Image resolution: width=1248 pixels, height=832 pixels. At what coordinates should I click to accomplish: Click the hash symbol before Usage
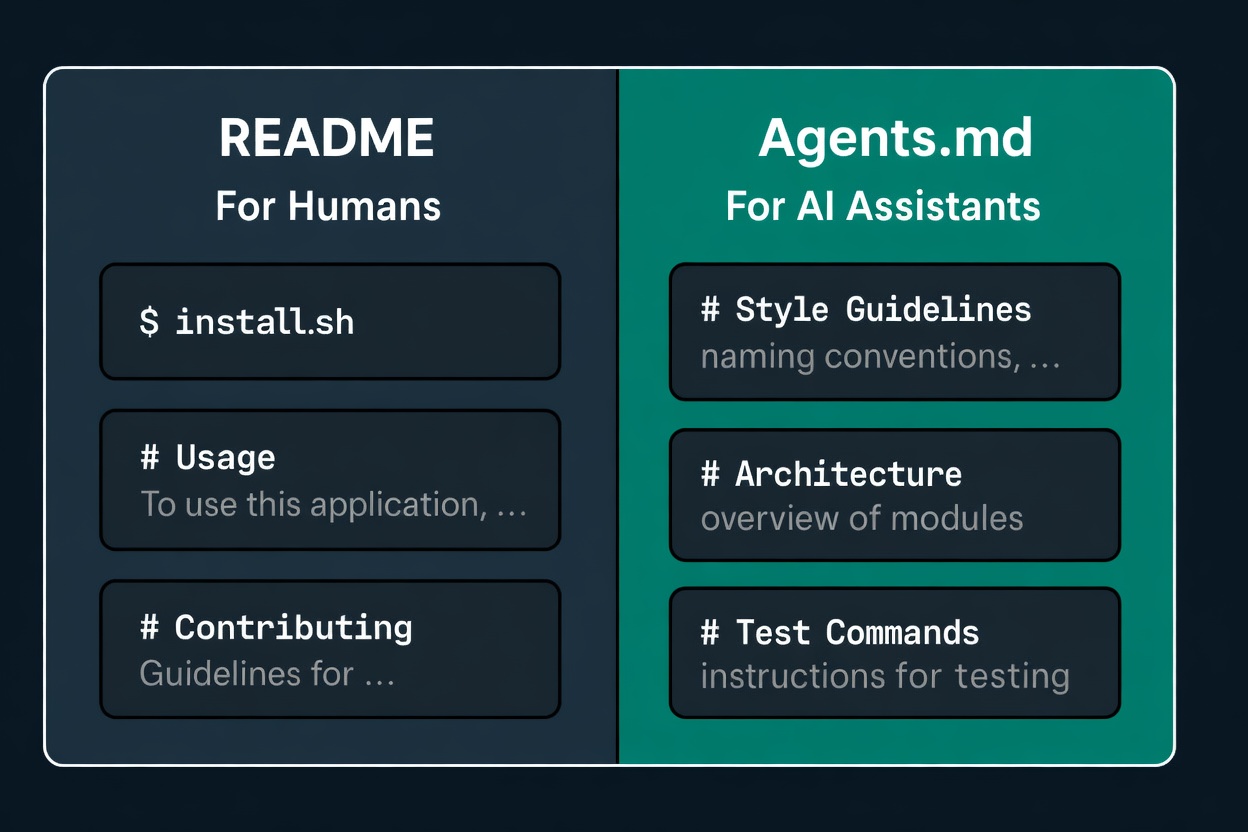pyautogui.click(x=150, y=458)
